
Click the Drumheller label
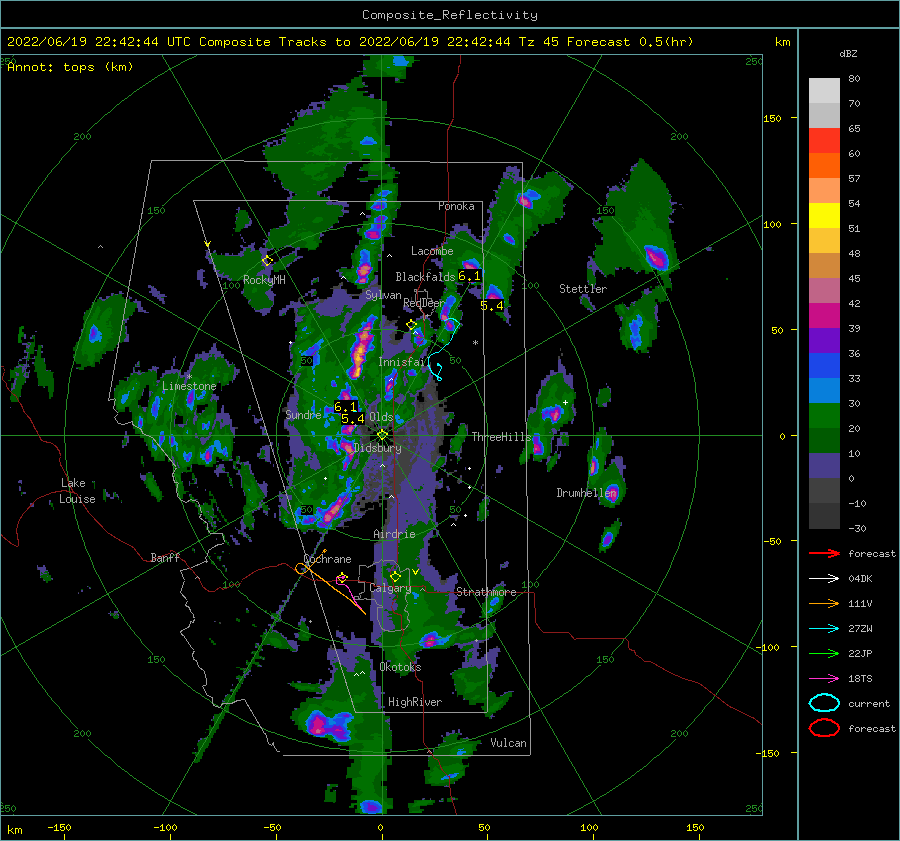pos(586,493)
